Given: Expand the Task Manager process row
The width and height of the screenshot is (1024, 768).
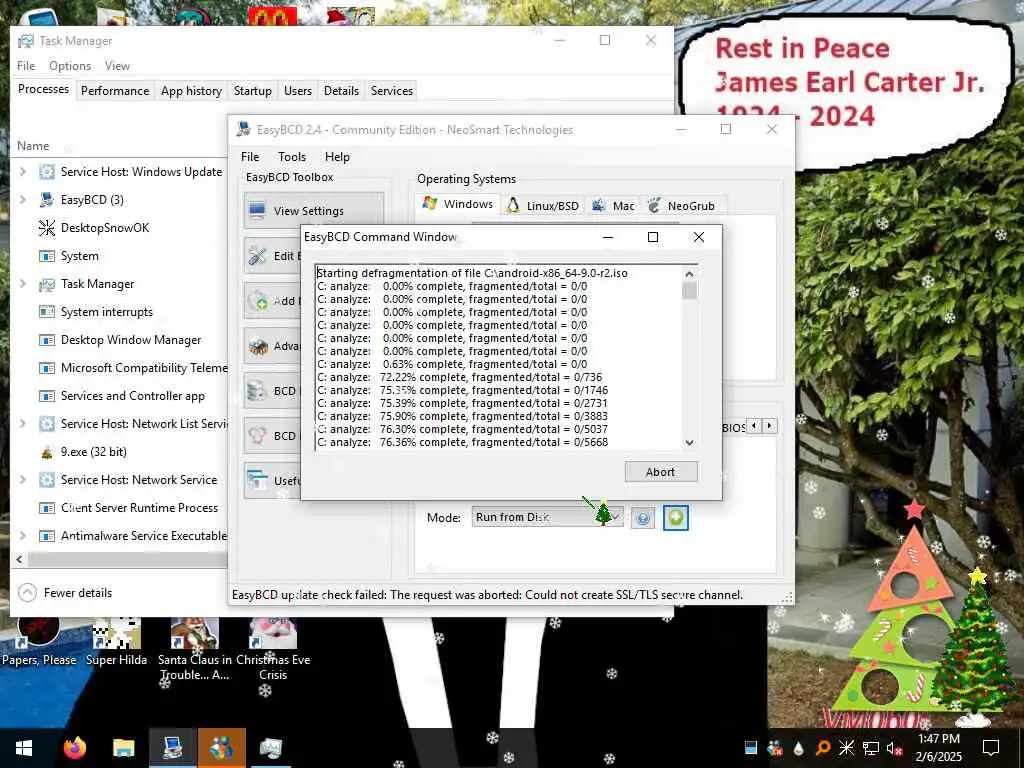Looking at the screenshot, I should coord(23,283).
